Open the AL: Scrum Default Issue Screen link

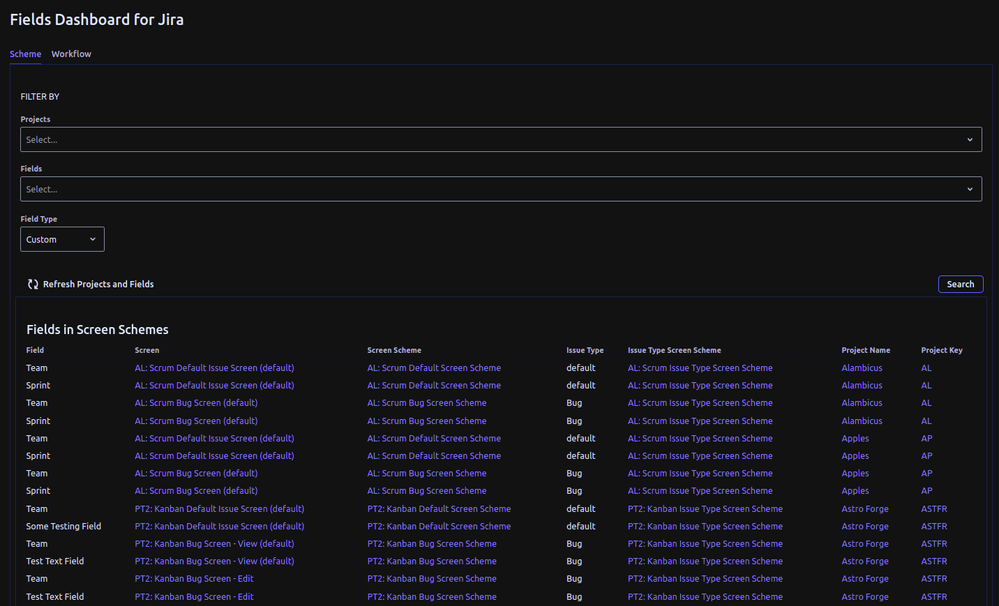[214, 368]
